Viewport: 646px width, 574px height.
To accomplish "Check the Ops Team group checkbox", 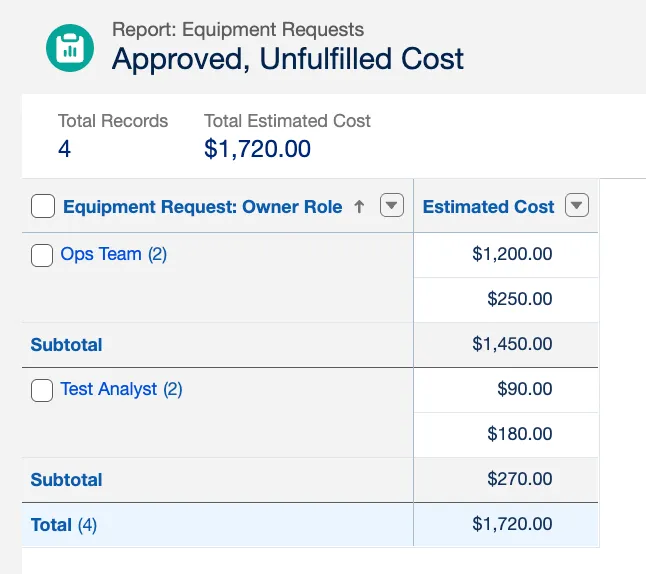I will coord(42,255).
